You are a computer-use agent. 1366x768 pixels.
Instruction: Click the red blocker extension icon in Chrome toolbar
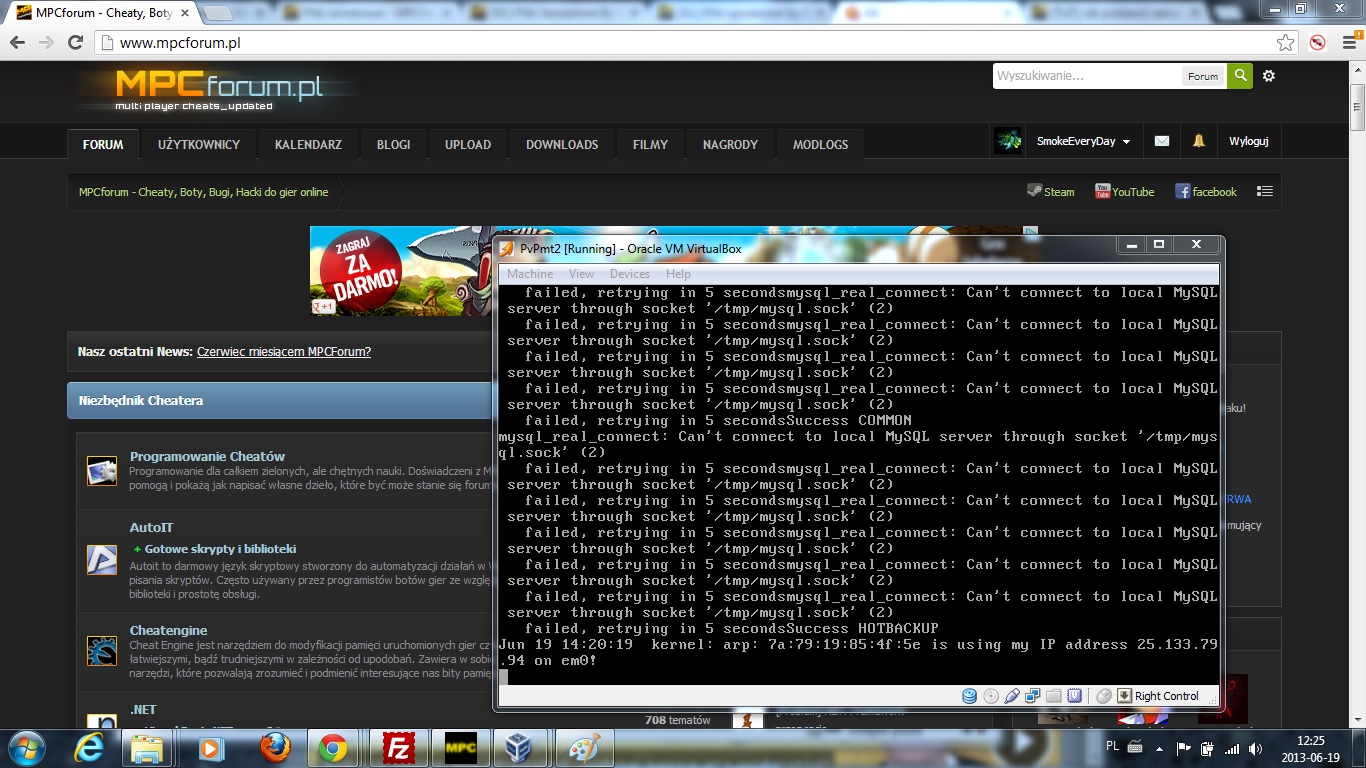(1318, 43)
